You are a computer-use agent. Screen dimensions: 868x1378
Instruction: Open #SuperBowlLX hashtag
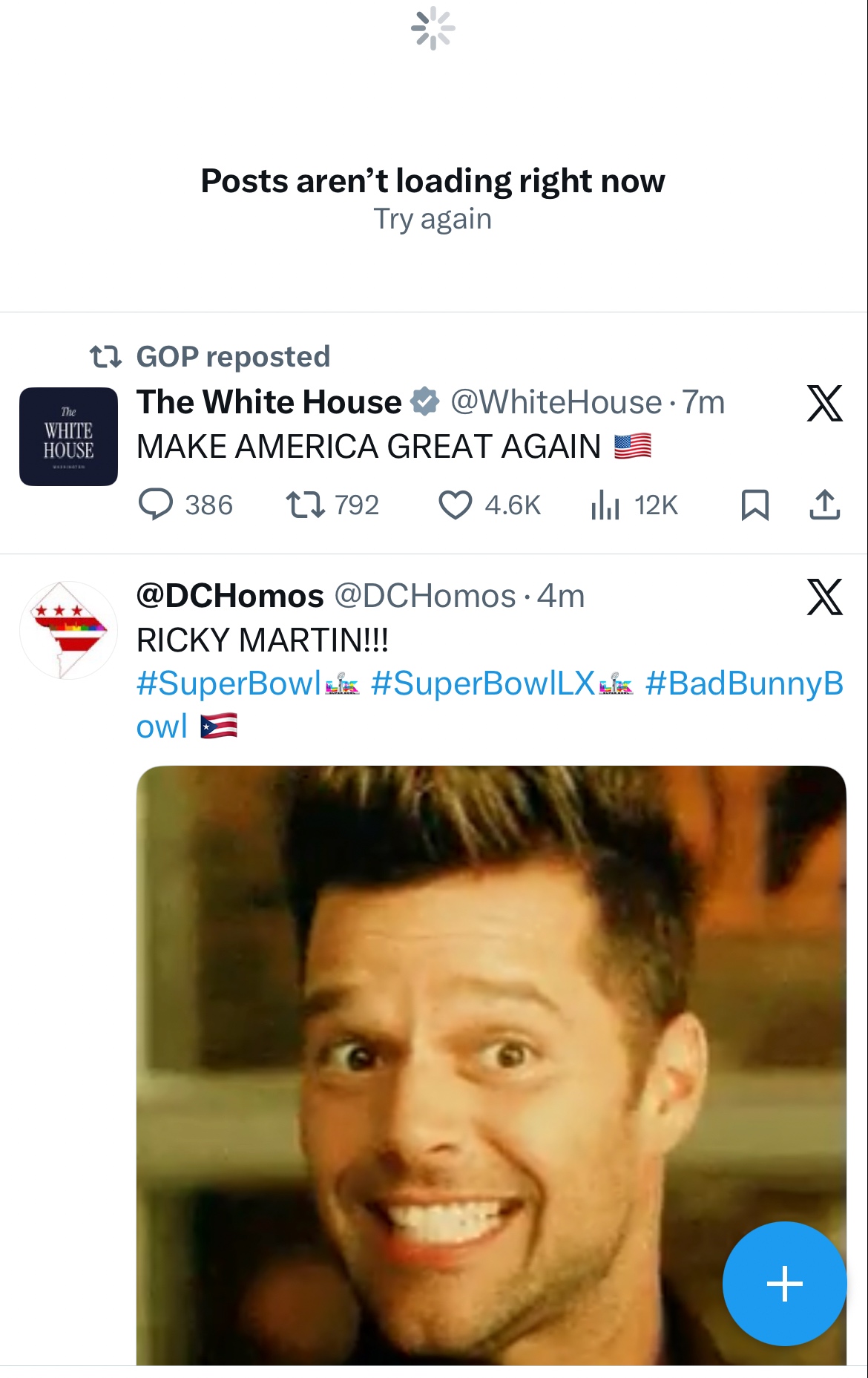482,683
